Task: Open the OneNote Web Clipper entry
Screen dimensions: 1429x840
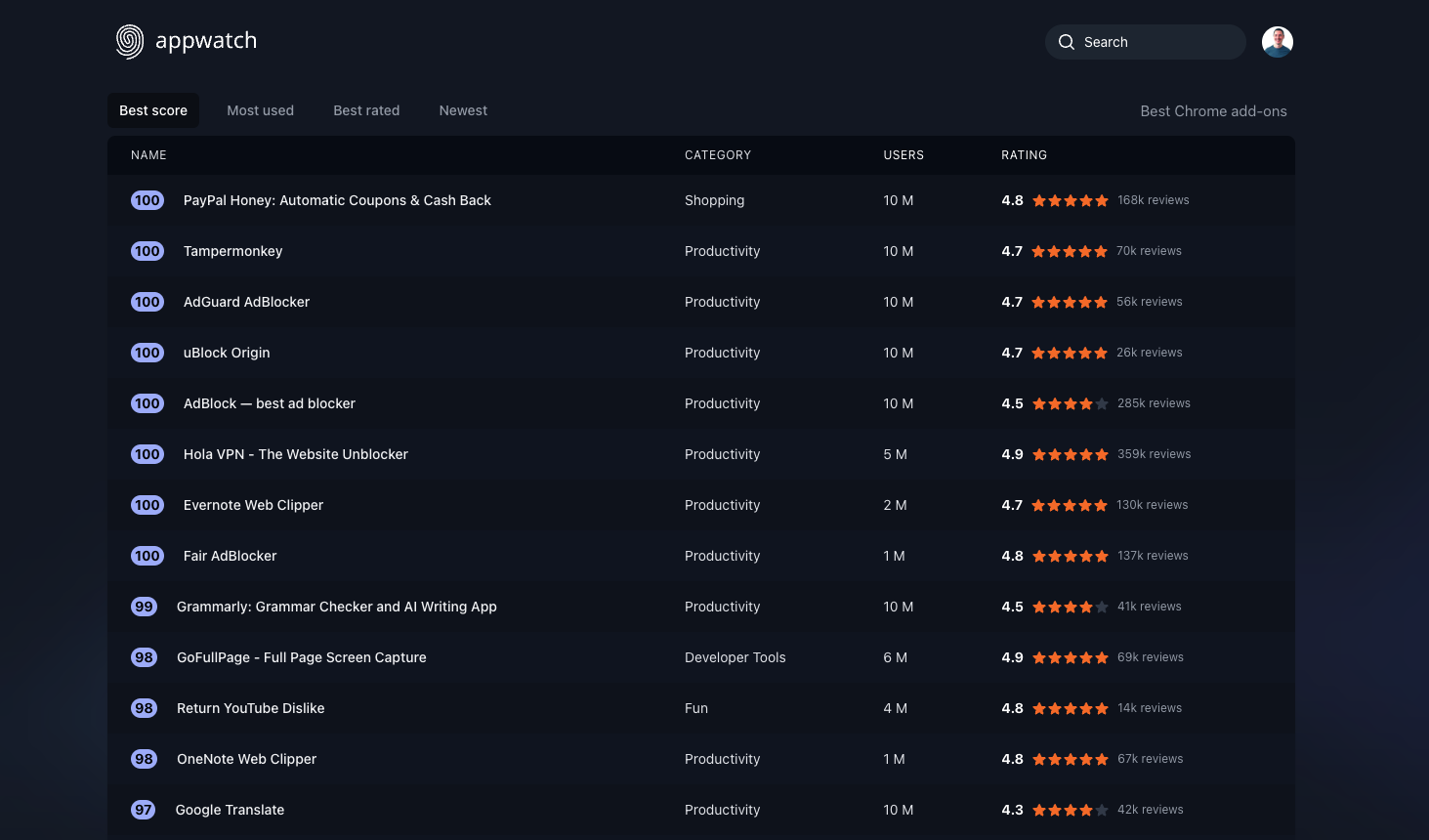Action: 246,759
